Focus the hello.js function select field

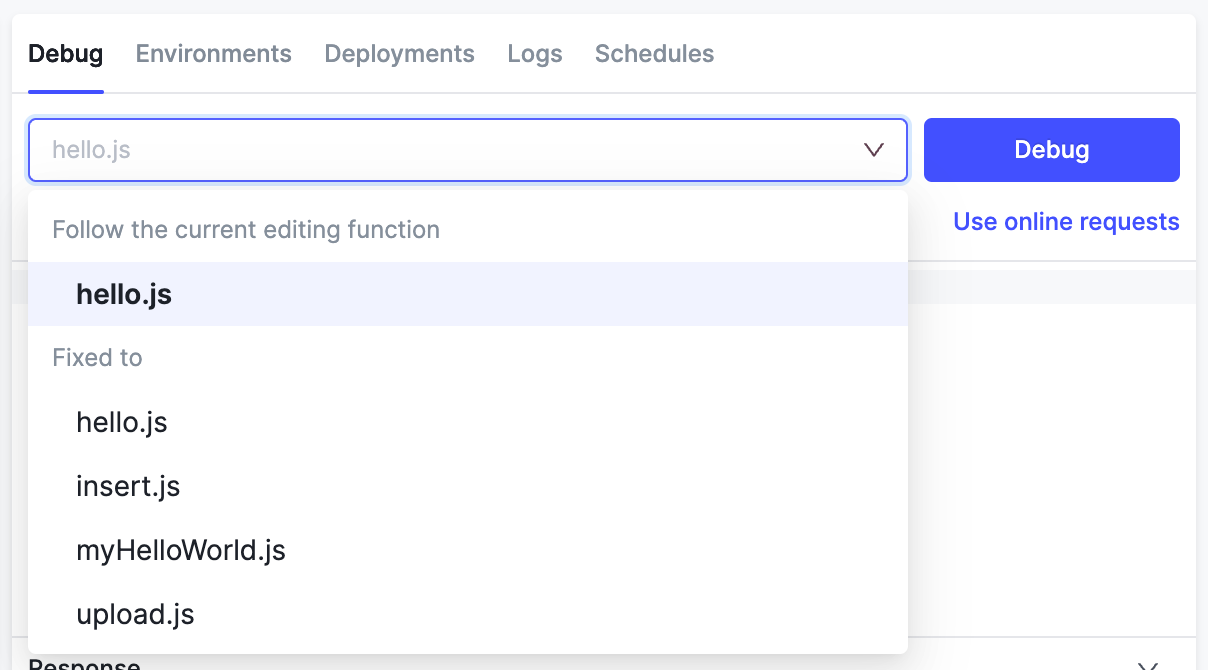(468, 150)
